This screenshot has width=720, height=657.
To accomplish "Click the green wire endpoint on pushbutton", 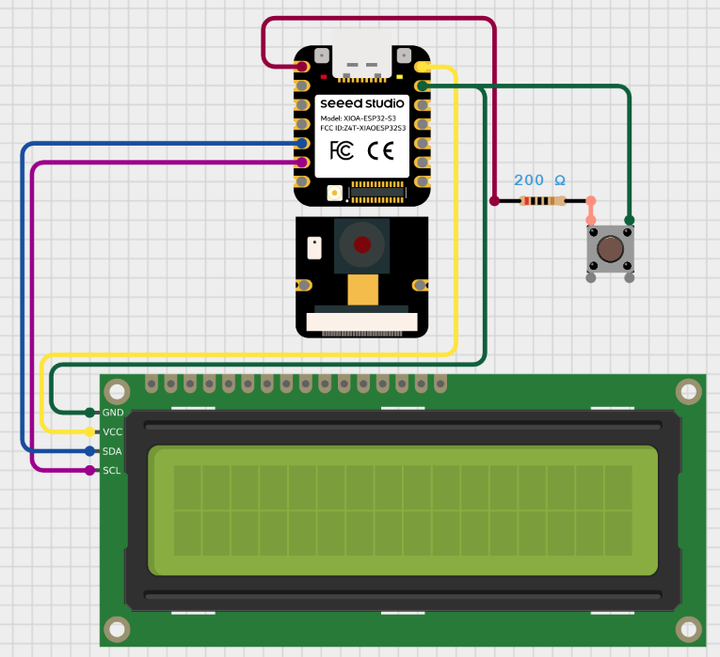I will (x=630, y=221).
